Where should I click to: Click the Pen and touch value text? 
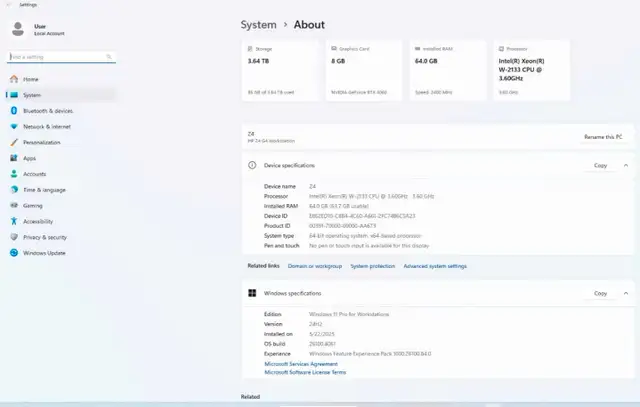369,246
